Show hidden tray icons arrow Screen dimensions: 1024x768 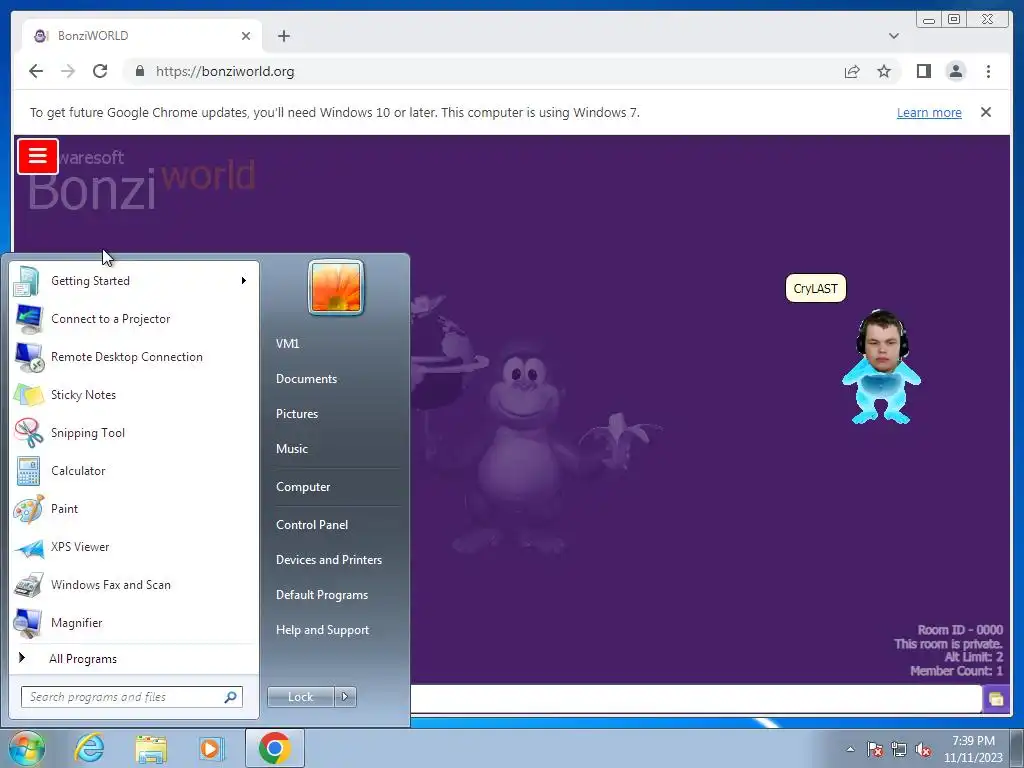pyautogui.click(x=850, y=749)
